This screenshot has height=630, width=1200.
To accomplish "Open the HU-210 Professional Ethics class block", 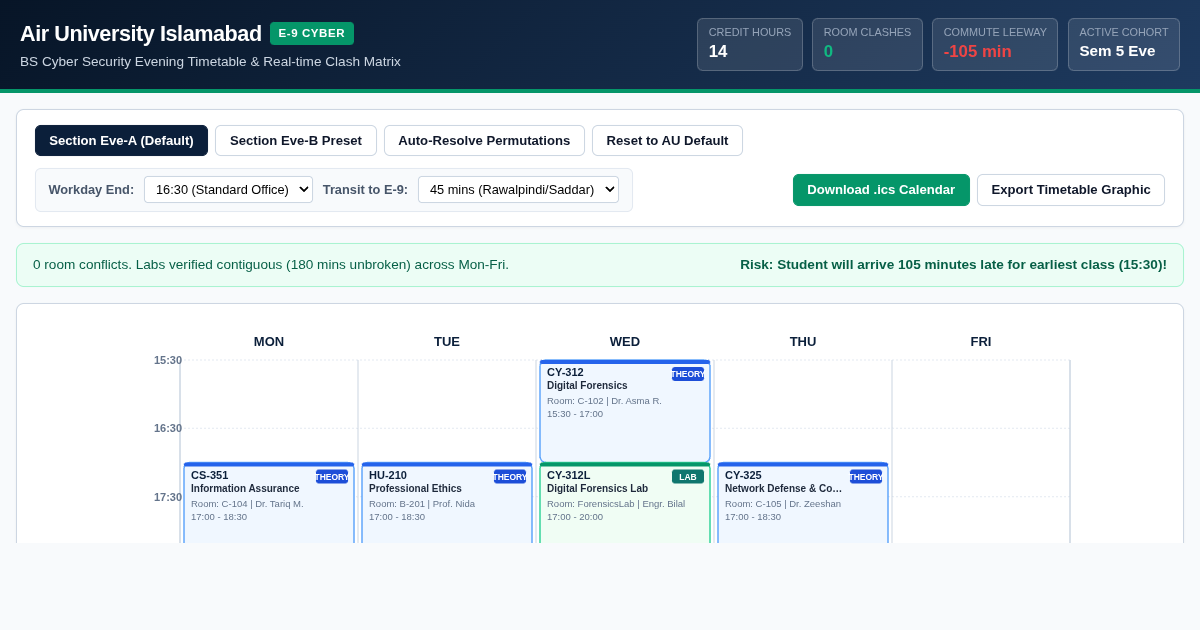I will [x=447, y=503].
